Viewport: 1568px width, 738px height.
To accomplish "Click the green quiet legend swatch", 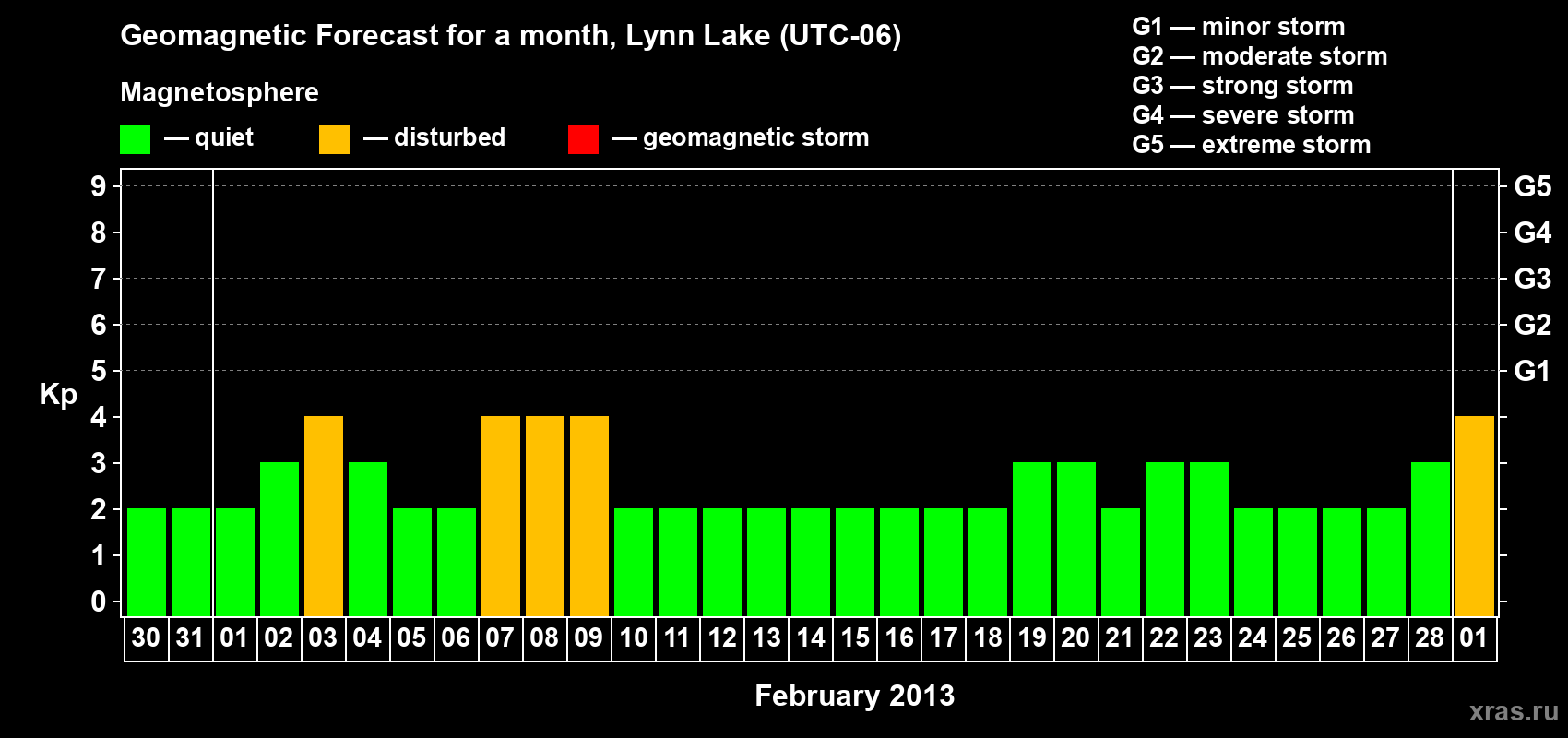I will 135,139.
